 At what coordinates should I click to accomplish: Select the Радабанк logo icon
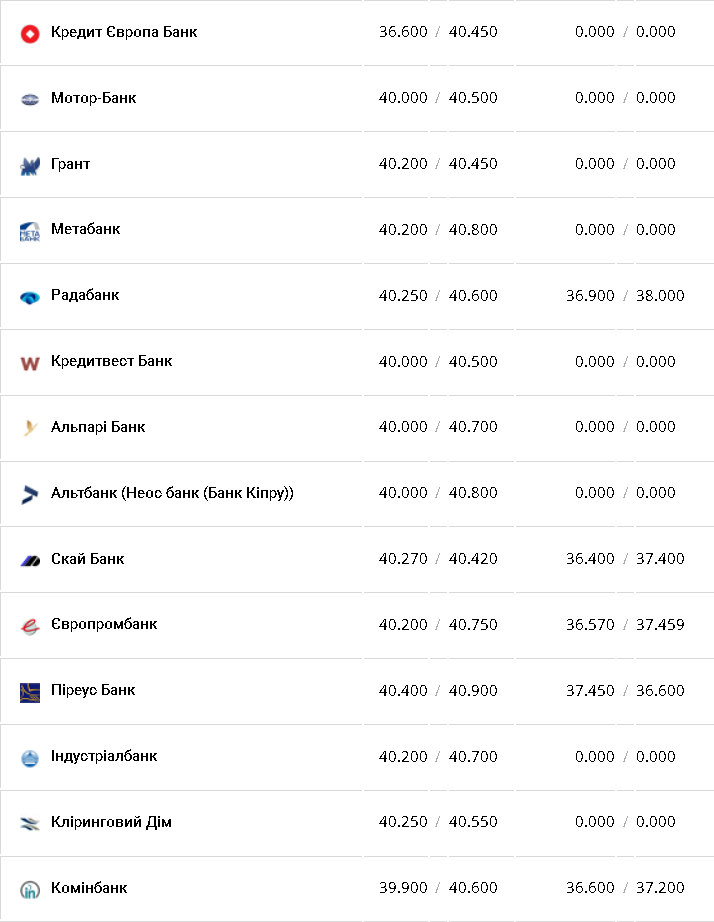30,297
